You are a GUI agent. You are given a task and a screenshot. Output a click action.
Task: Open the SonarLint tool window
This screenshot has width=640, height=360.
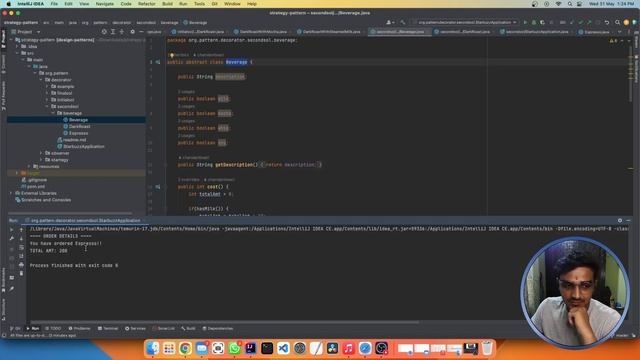pyautogui.click(x=164, y=329)
